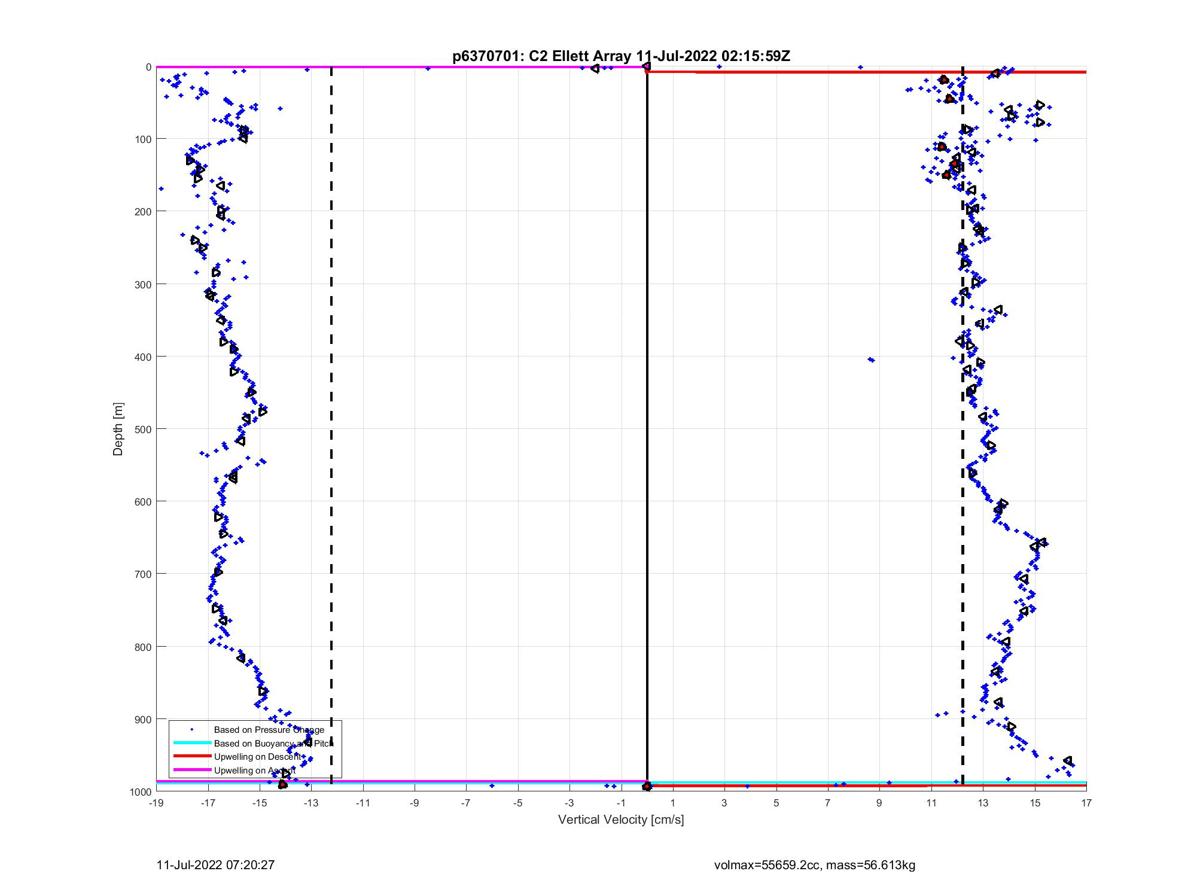Click x-axis tick label '15'
1200x889 pixels.
(1035, 803)
